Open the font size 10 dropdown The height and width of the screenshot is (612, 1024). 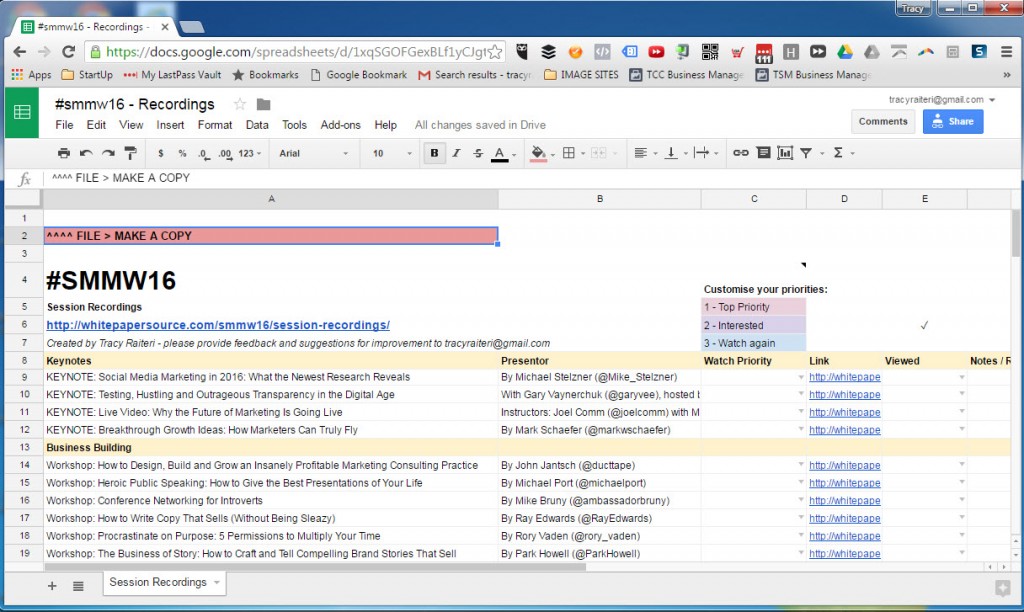tap(392, 153)
